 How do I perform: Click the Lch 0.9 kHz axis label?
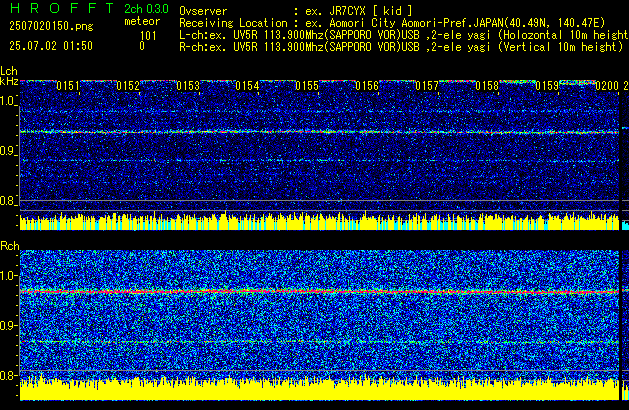(8, 151)
